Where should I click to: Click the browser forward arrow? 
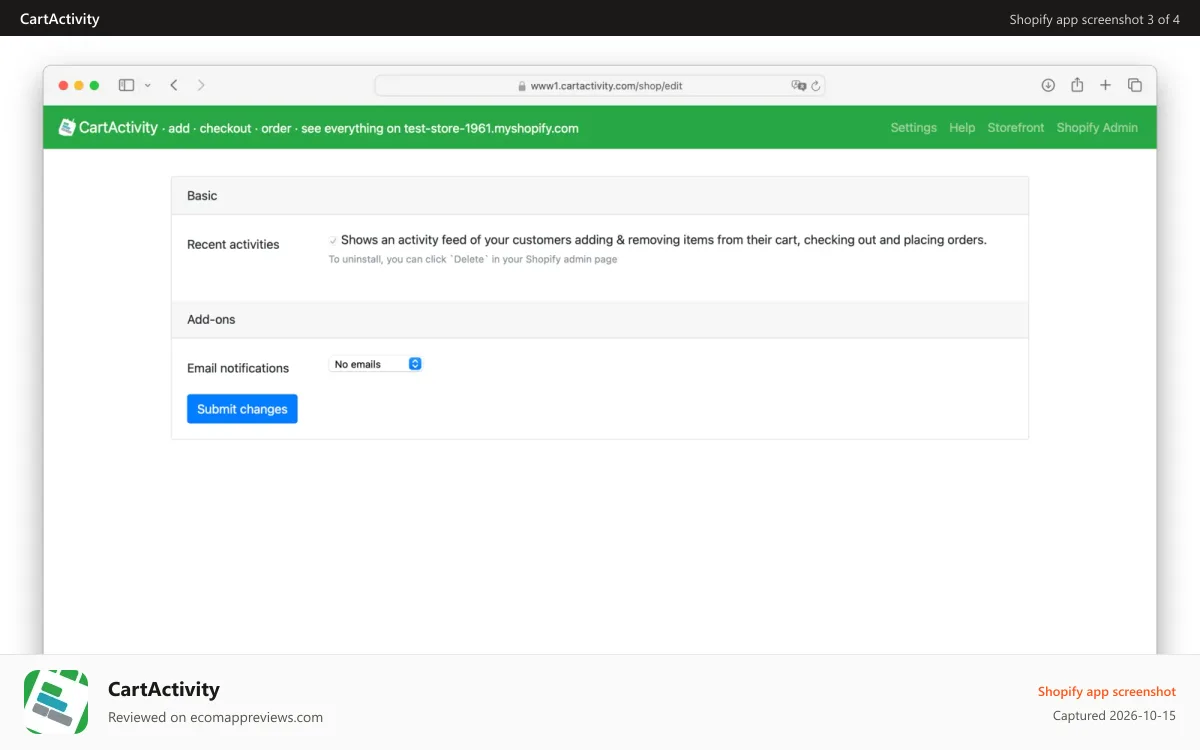201,85
